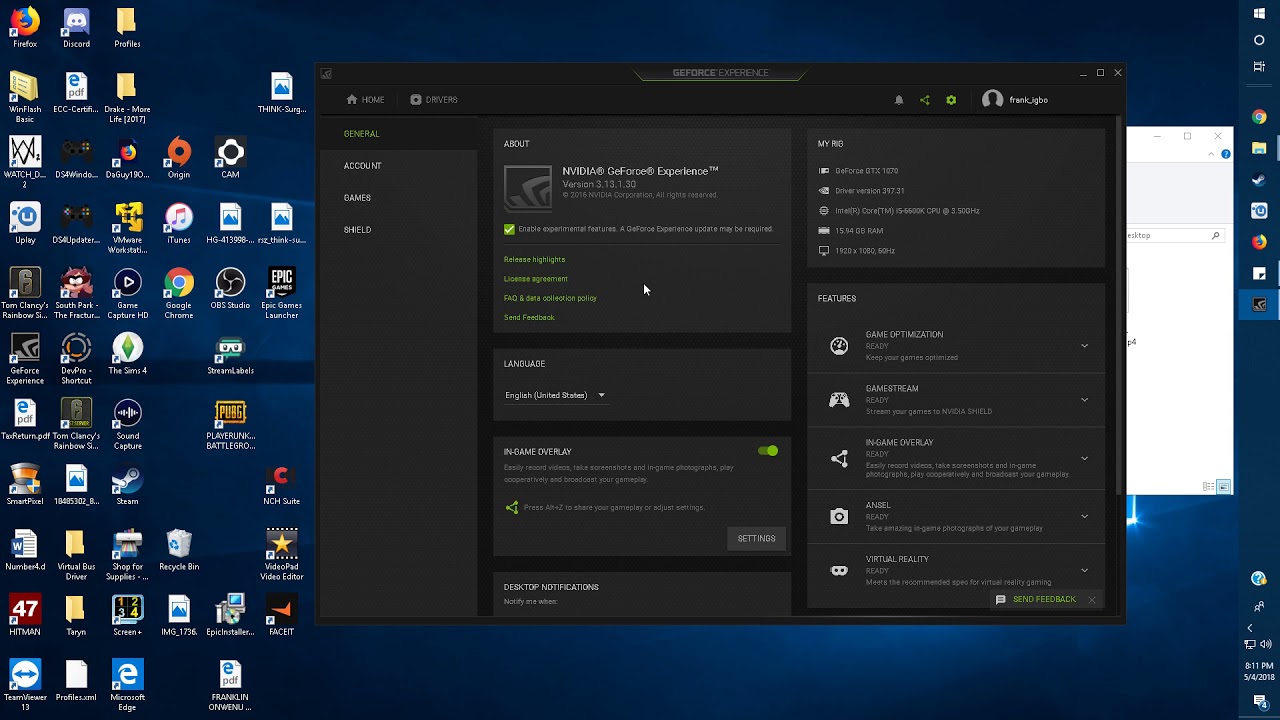This screenshot has height=720, width=1280.
Task: Open Firefox from the desktop
Action: (x=25, y=27)
